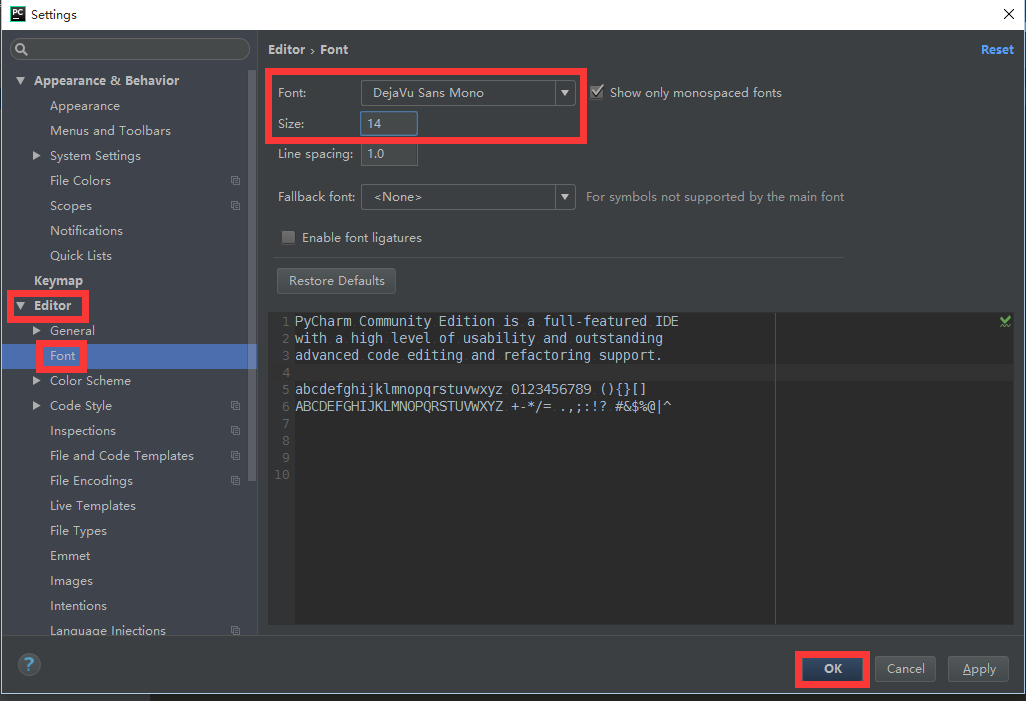Click inside the Size input field
This screenshot has height=701, width=1026.
pos(388,123)
